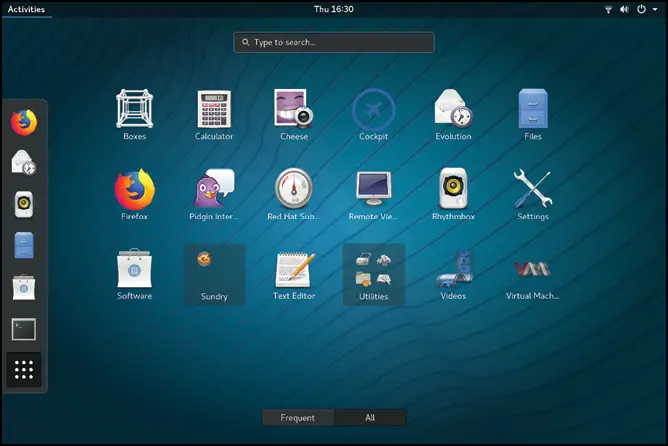Open Virtual Machine Manager

(x=532, y=270)
